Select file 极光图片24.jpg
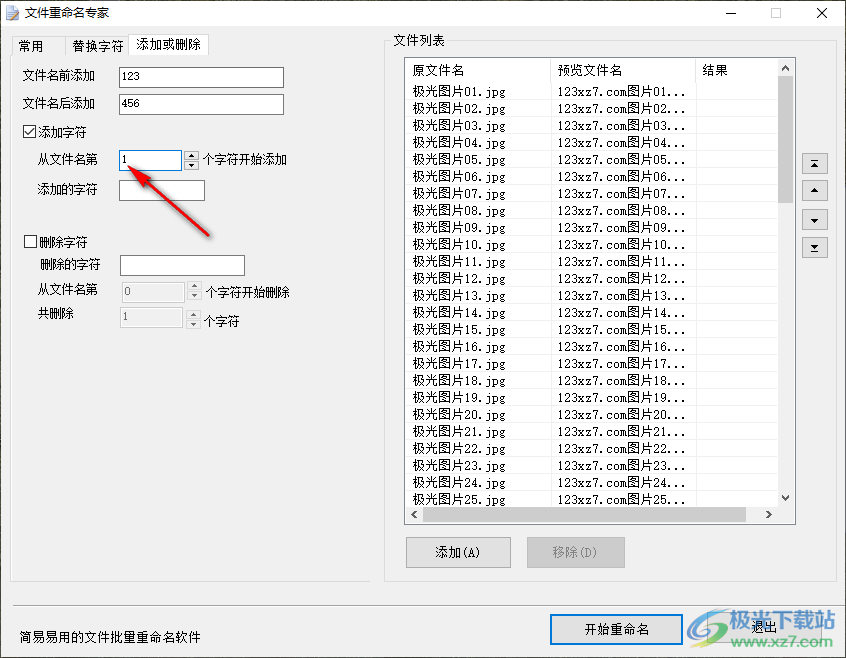 [459, 483]
